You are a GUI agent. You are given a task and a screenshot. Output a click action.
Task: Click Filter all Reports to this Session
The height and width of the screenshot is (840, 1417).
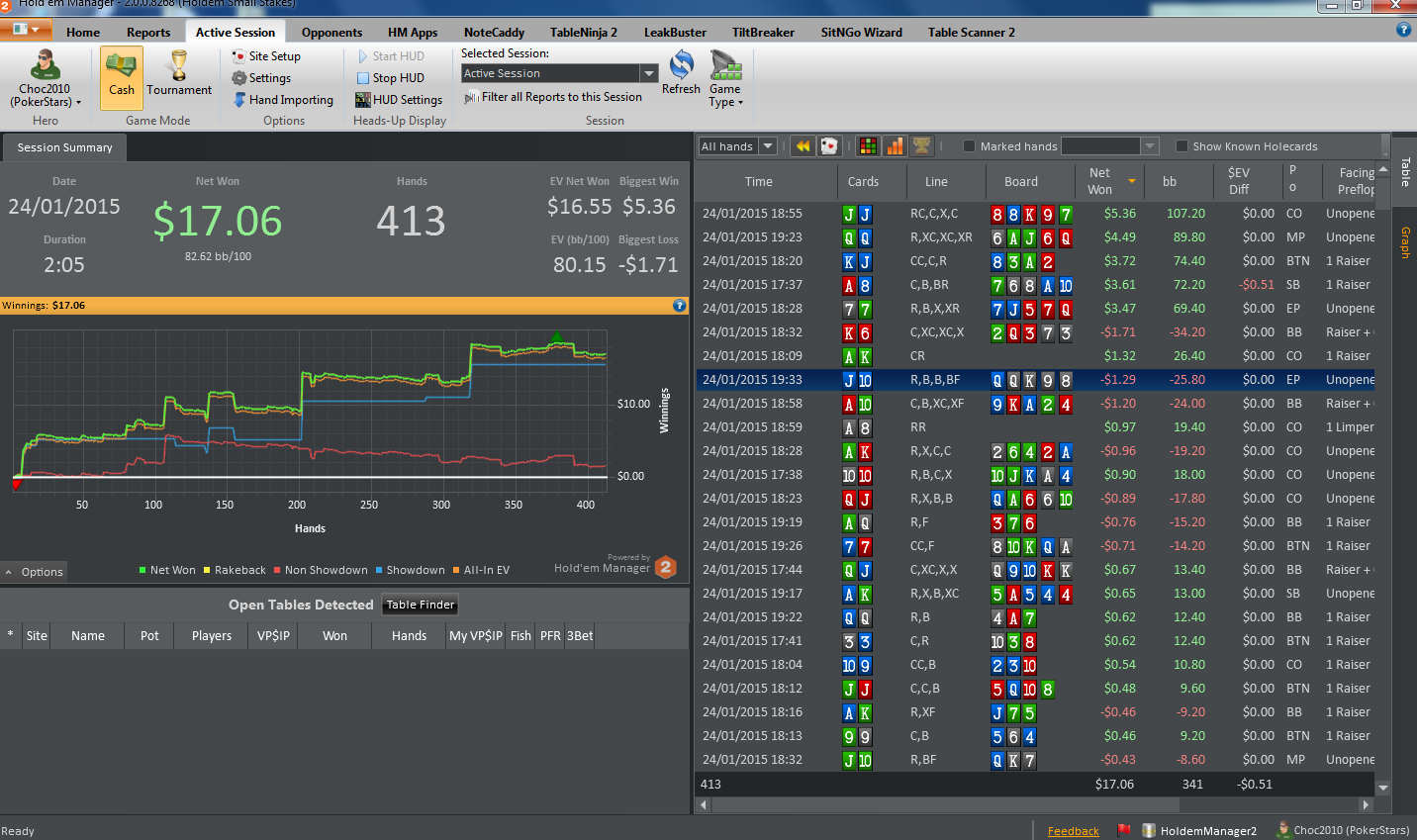click(x=553, y=97)
